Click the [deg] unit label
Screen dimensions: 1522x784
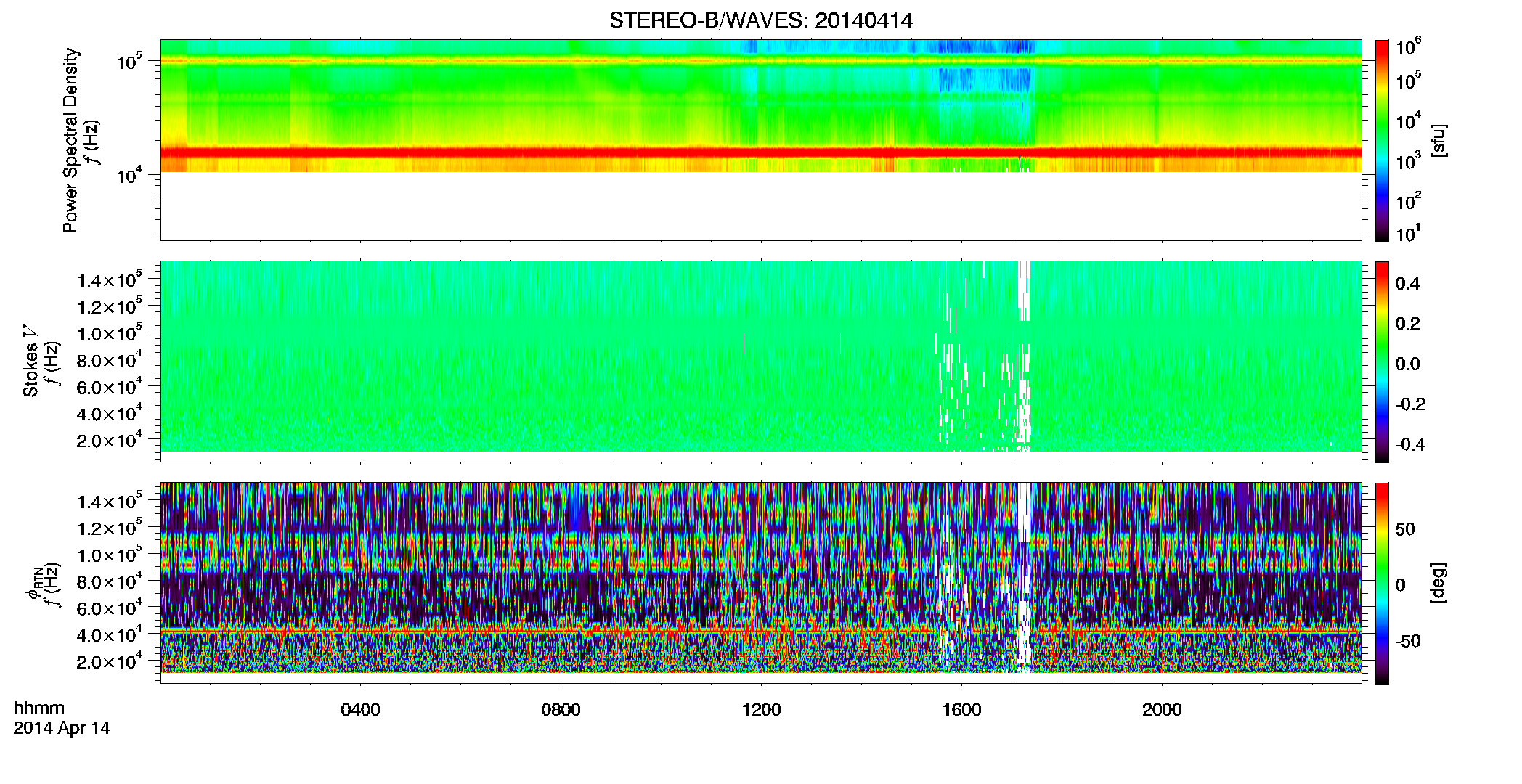pos(1438,583)
